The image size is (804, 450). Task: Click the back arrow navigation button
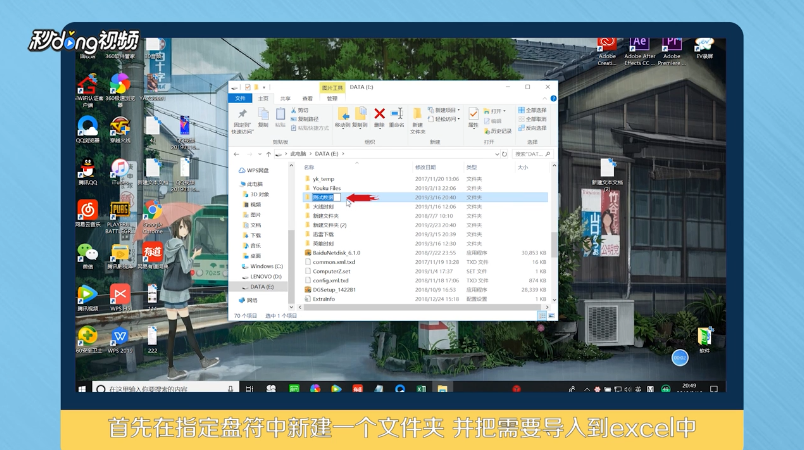pyautogui.click(x=236, y=154)
